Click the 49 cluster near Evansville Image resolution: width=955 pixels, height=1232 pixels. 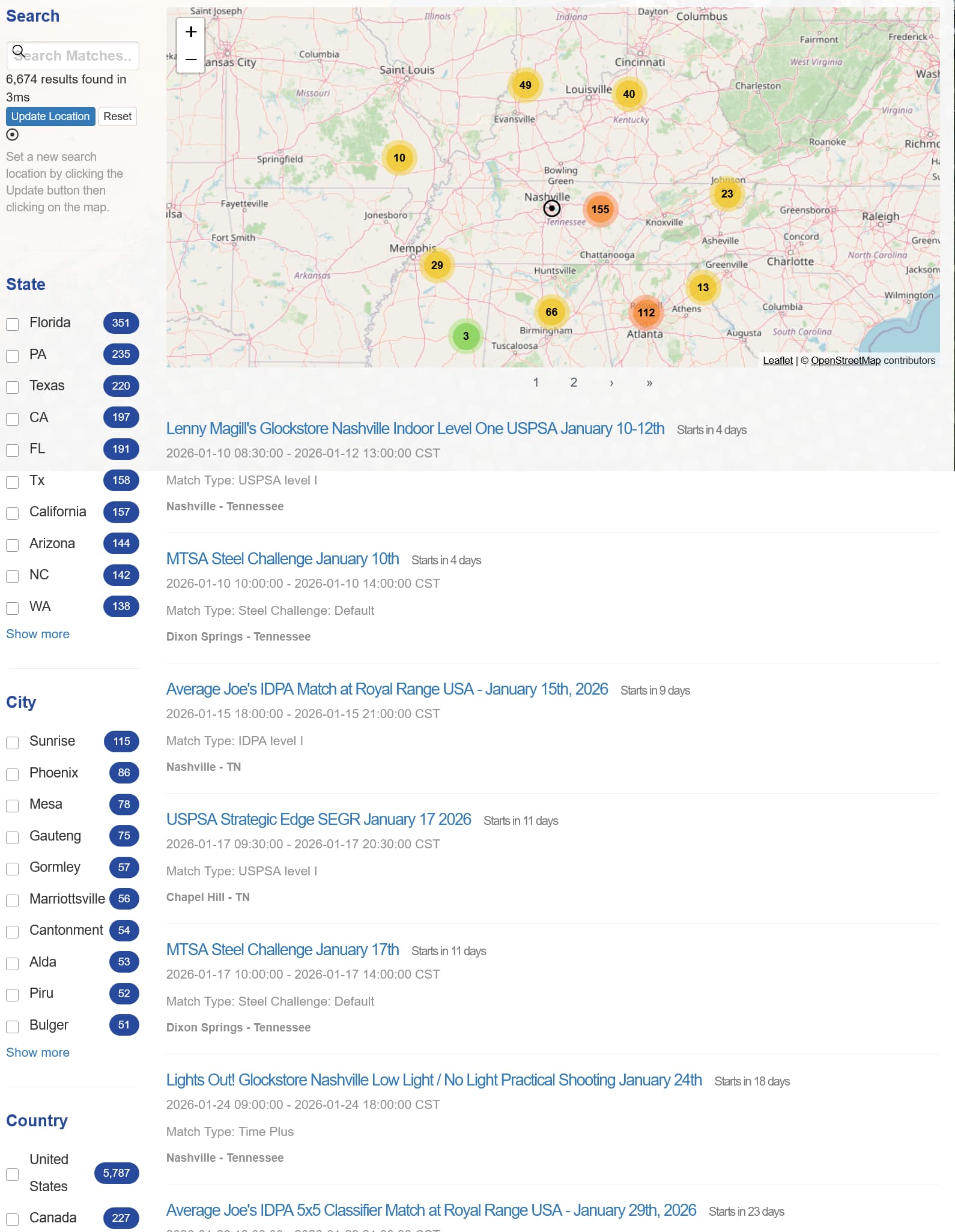525,85
